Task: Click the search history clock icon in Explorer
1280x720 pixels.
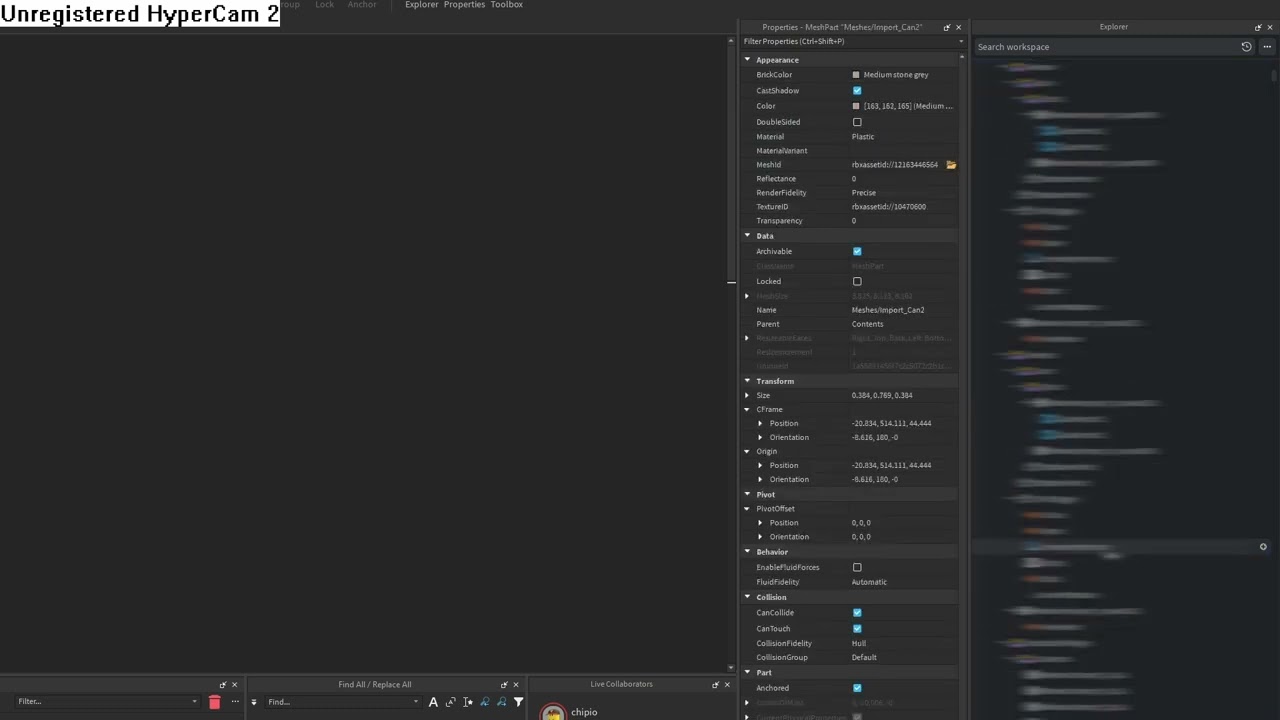Action: (x=1246, y=46)
